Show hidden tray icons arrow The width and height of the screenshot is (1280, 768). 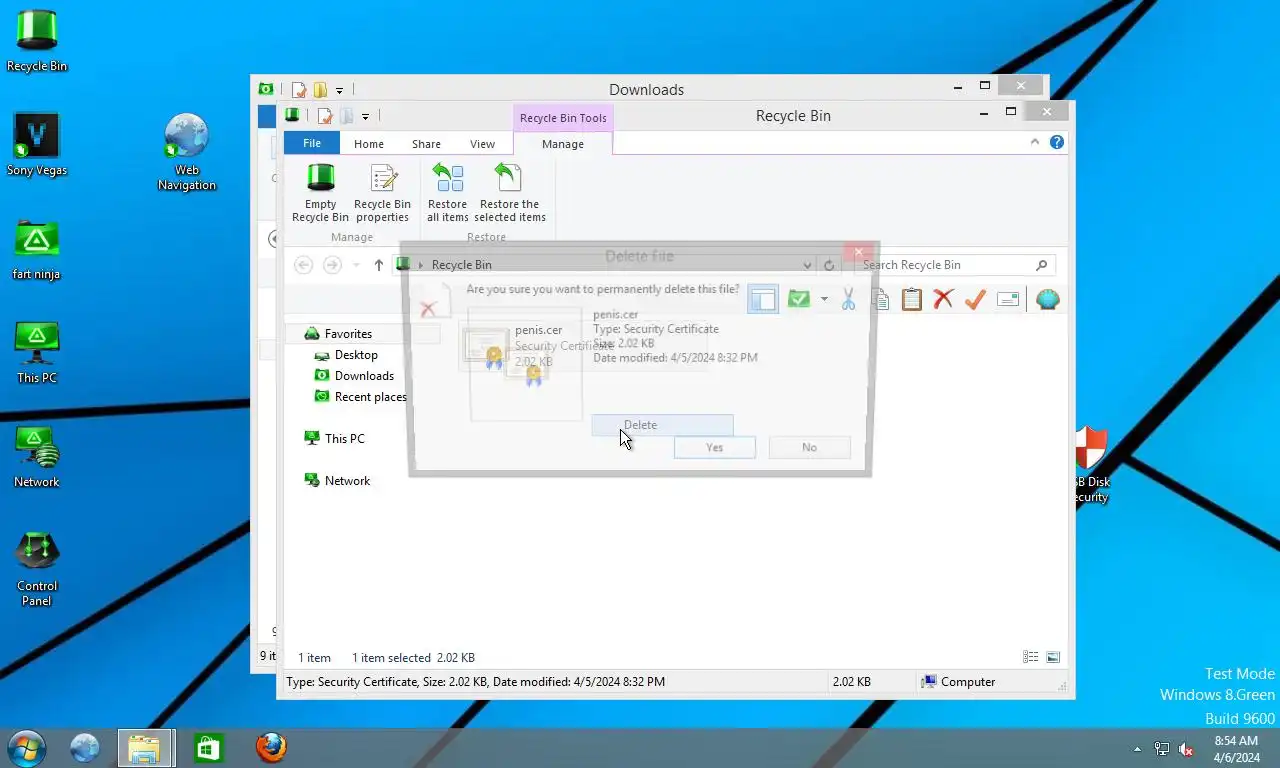click(1137, 749)
